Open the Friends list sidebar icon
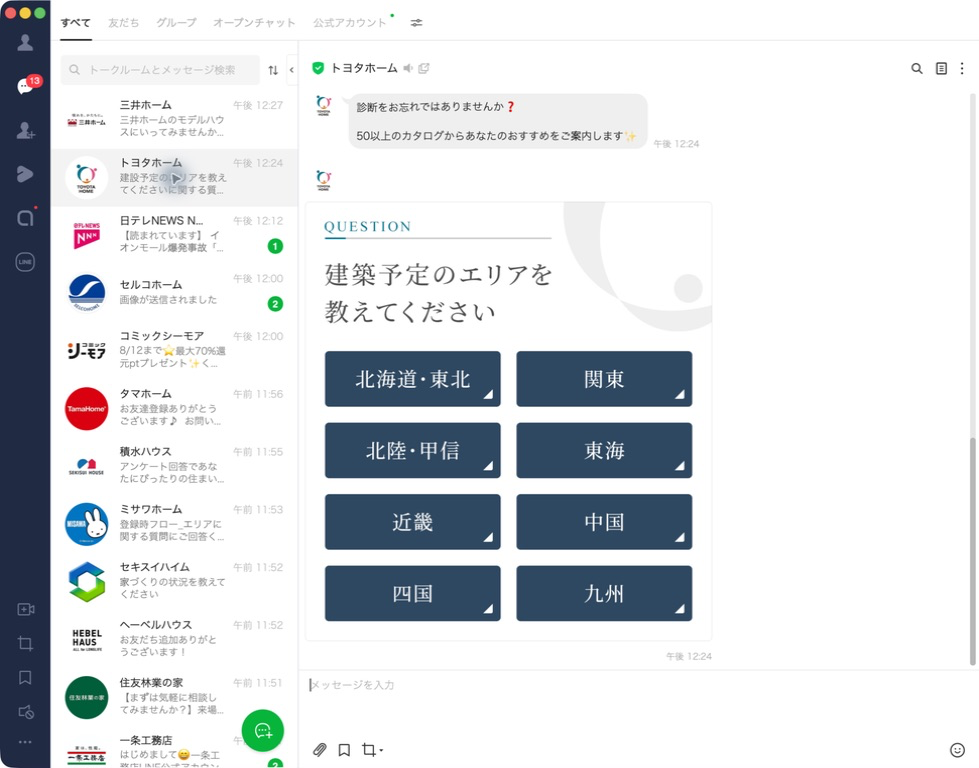 tap(25, 42)
